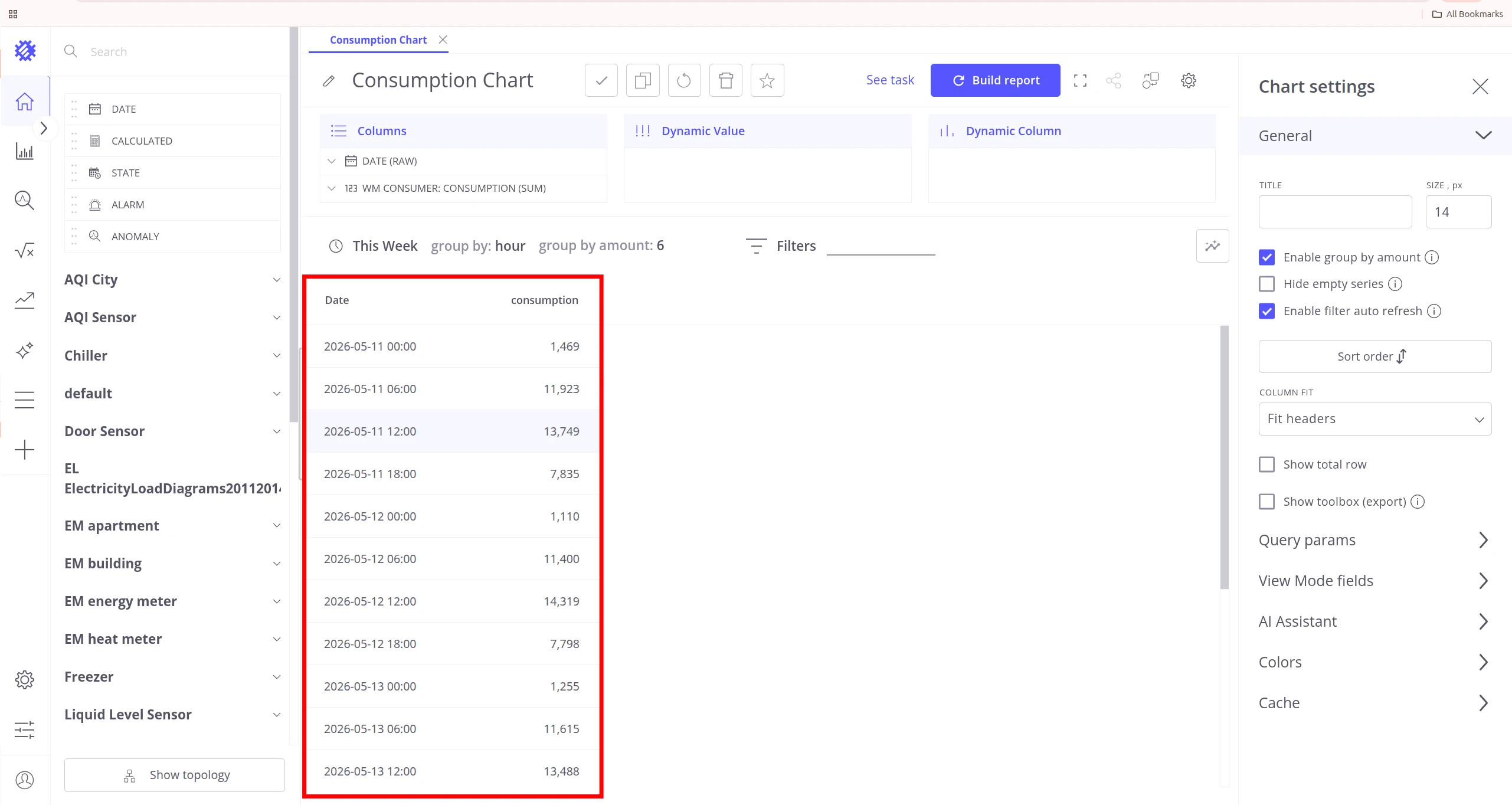Click the table's vertical scrollbar

(1224, 457)
